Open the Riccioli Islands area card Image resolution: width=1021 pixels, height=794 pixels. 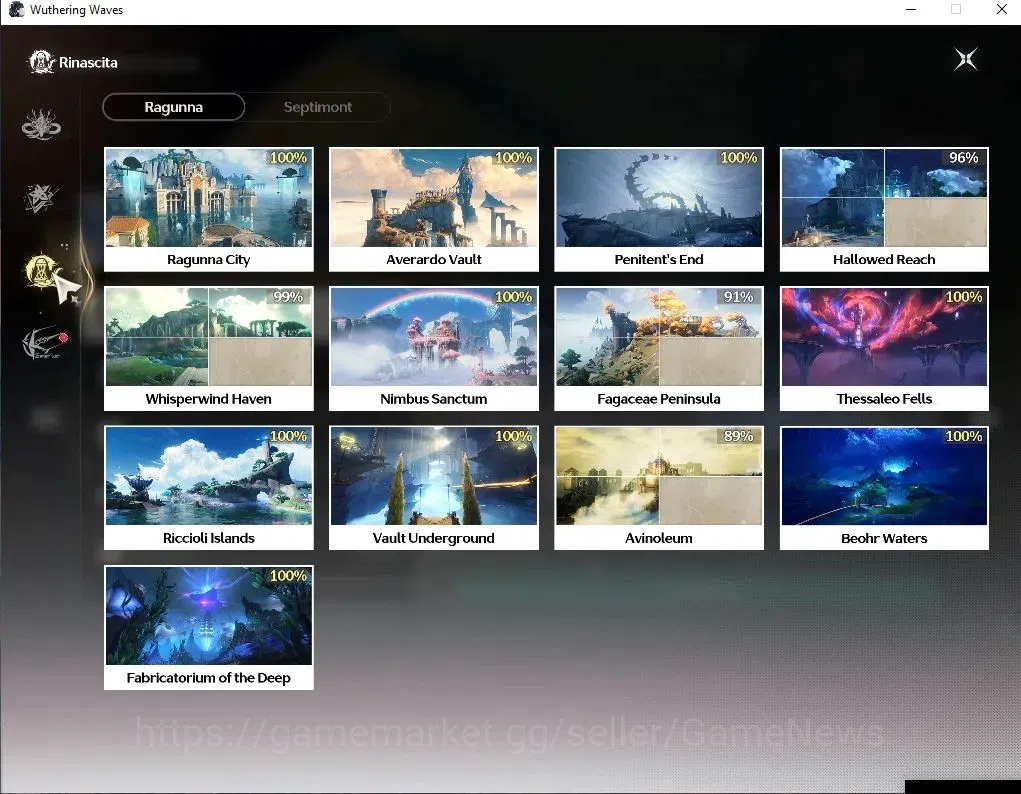tap(208, 488)
